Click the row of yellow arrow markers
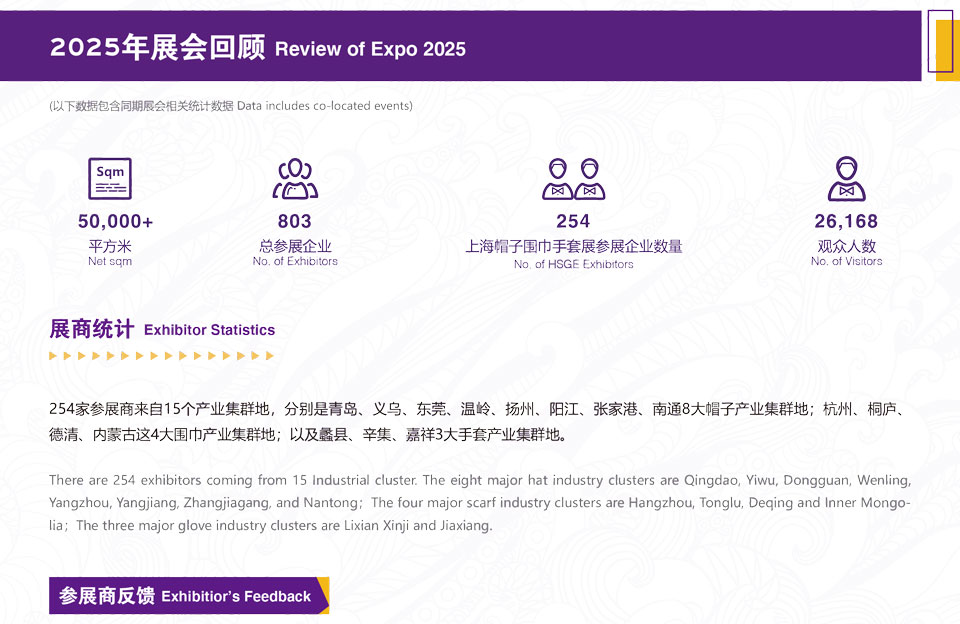This screenshot has width=960, height=624. pyautogui.click(x=162, y=355)
